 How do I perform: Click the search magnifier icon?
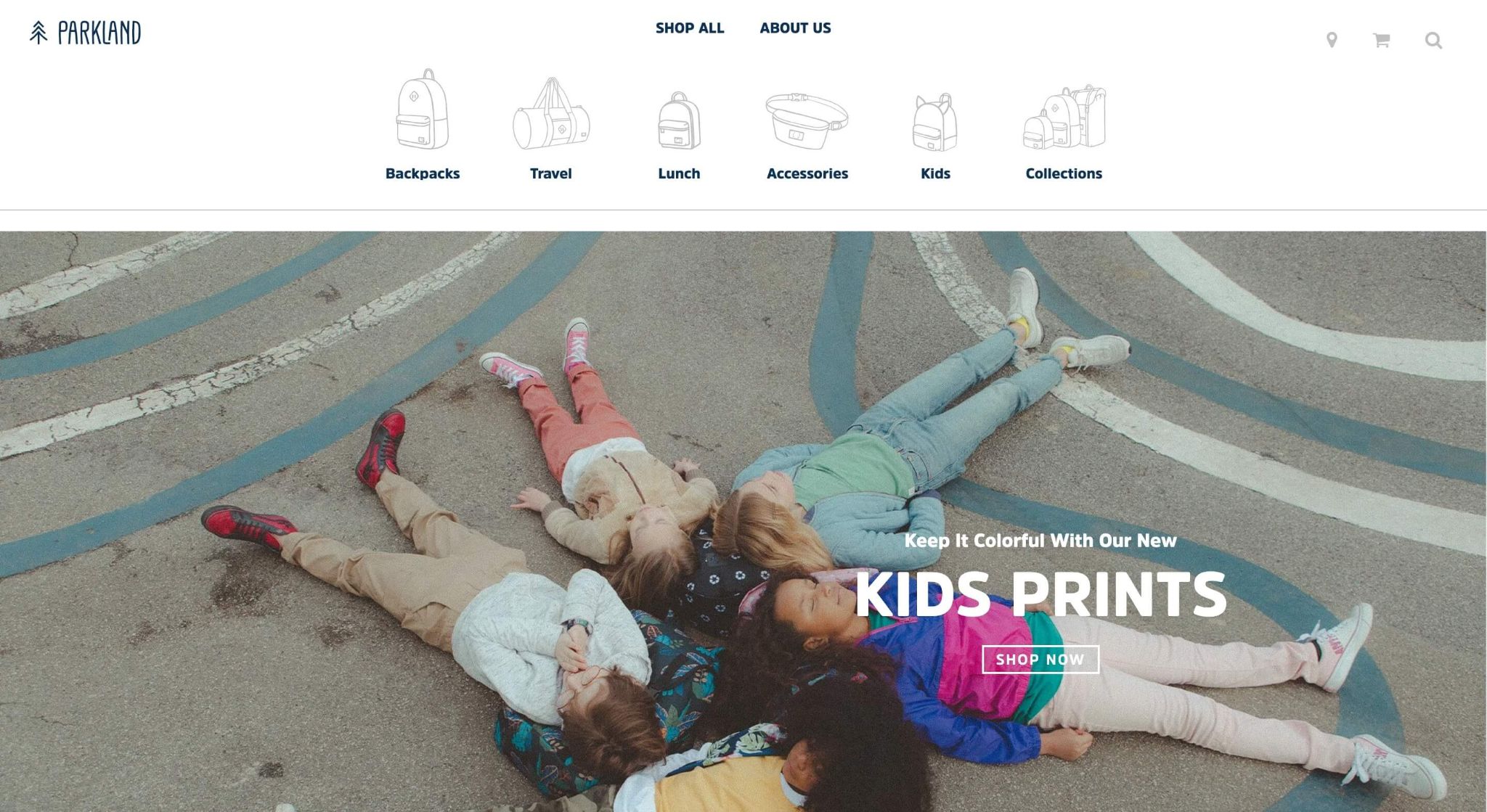tap(1433, 40)
